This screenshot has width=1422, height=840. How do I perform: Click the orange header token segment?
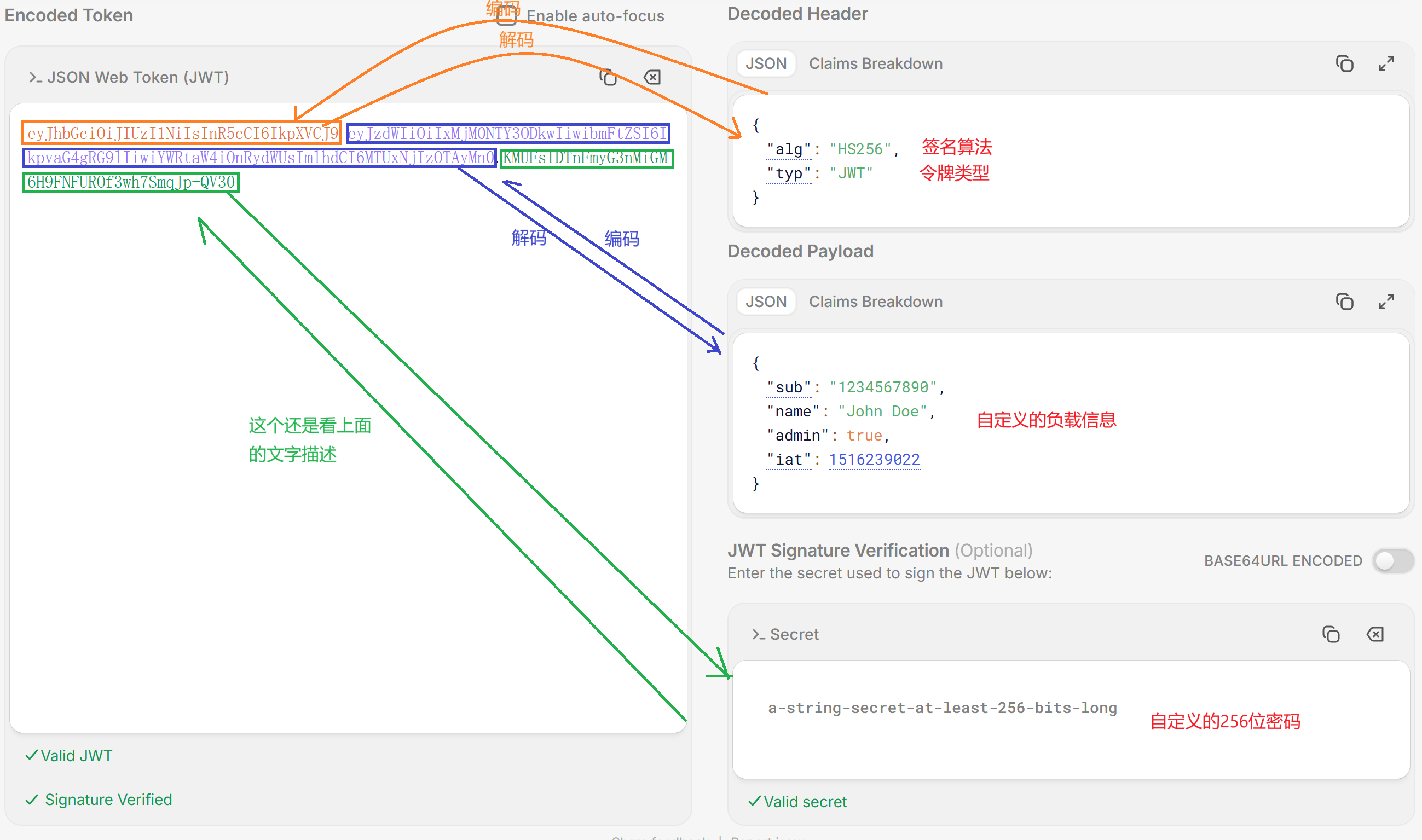182,133
